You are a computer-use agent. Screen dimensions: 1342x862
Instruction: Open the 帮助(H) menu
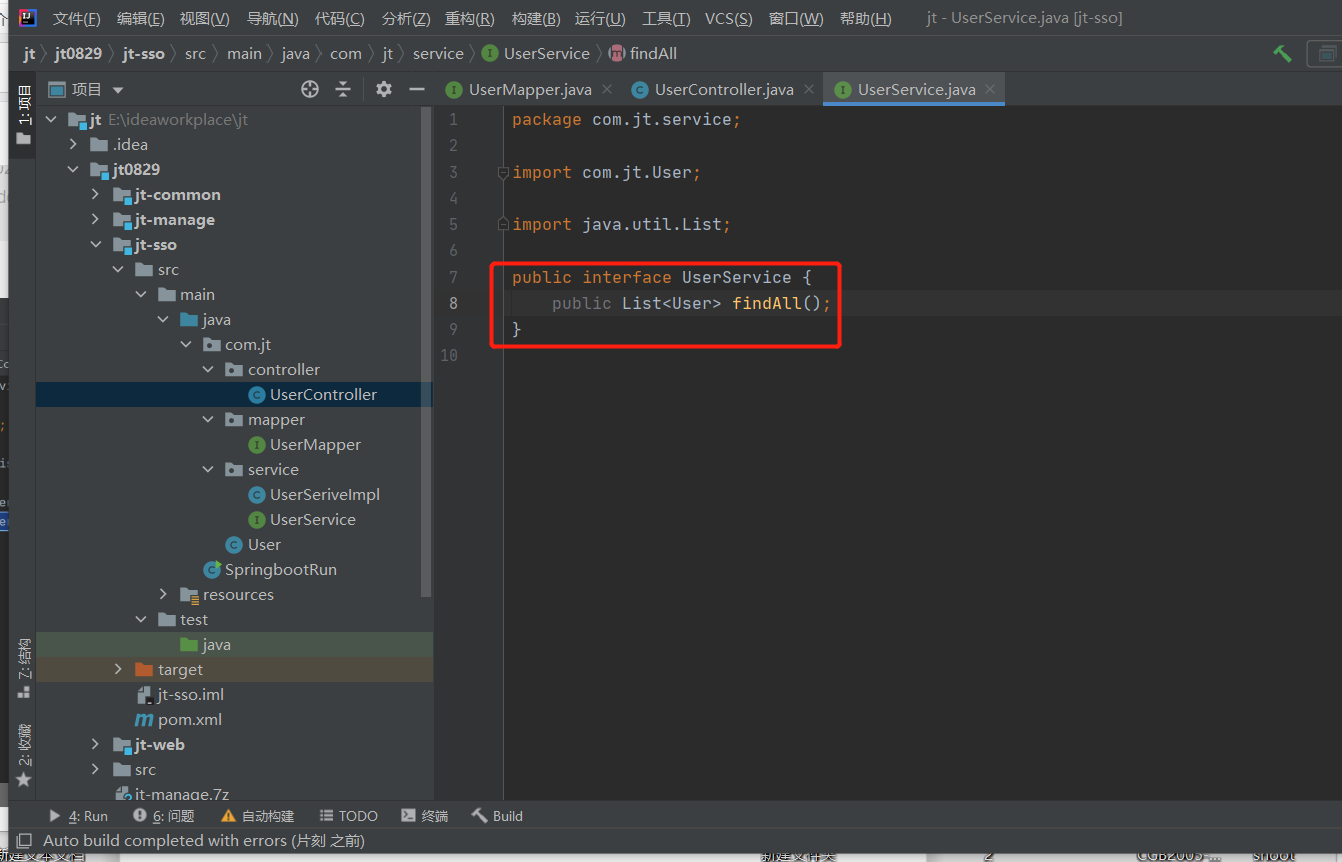[865, 19]
